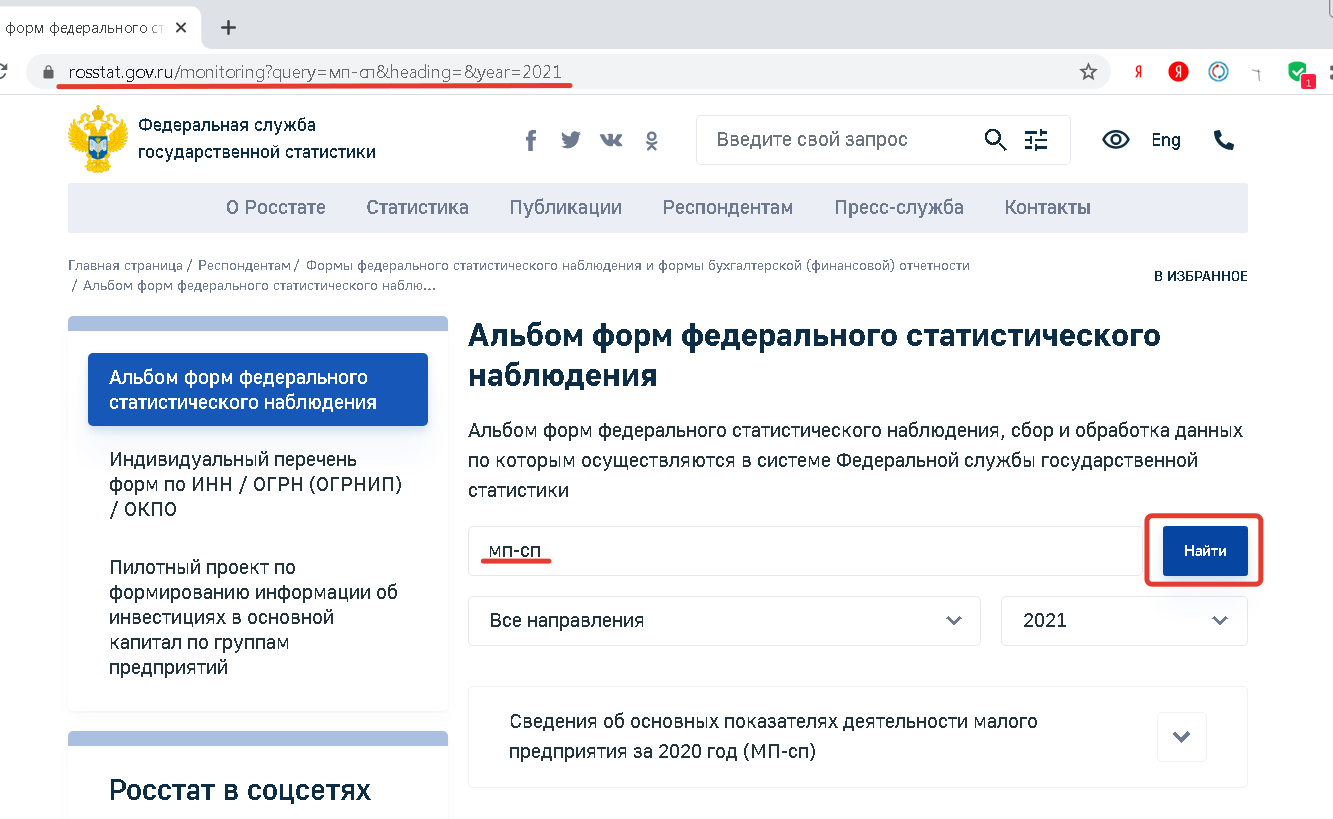Click the 'Найти' search button
Image resolution: width=1333 pixels, height=819 pixels.
[1205, 551]
